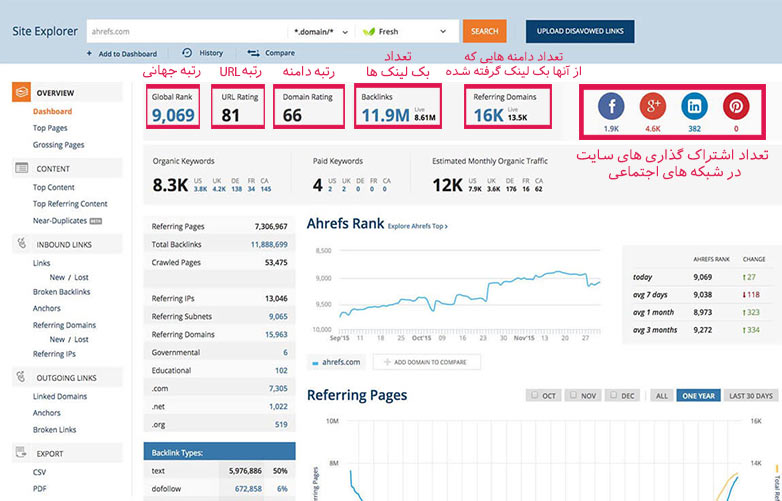The width and height of the screenshot is (782, 501).
Task: Click the Export section icon
Action: pos(21,453)
